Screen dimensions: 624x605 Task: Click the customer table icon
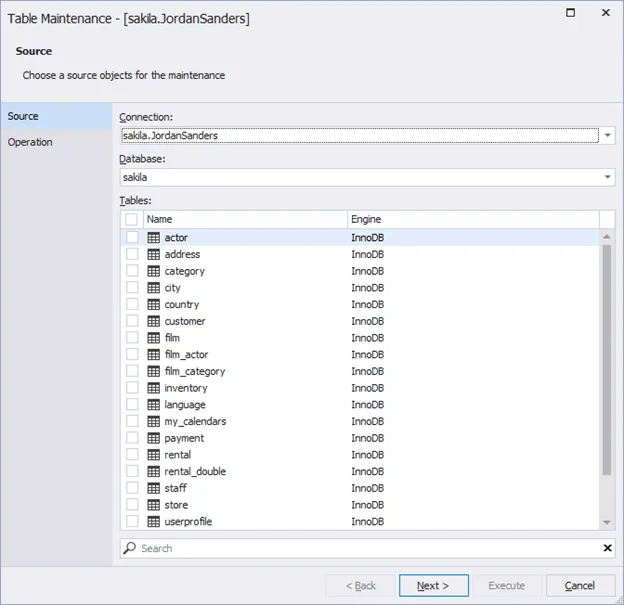point(154,321)
